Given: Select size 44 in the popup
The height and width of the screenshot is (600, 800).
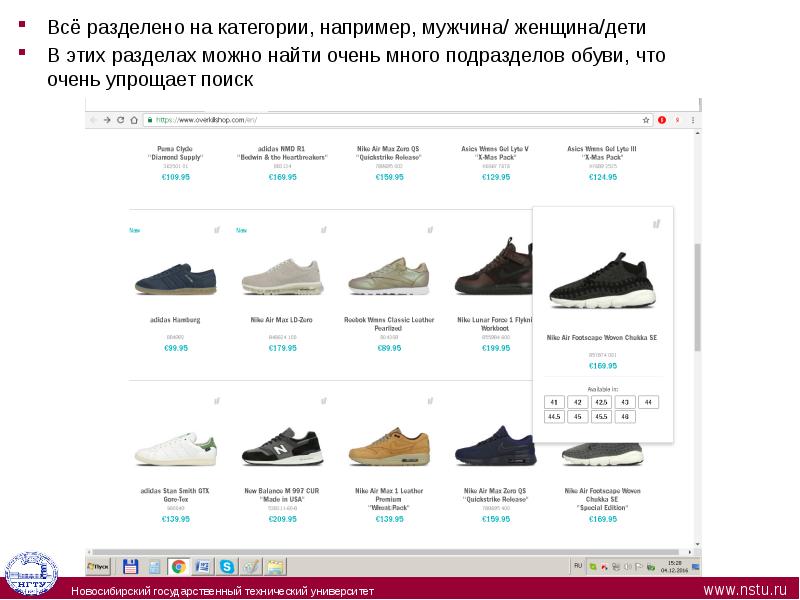Looking at the screenshot, I should (648, 402).
